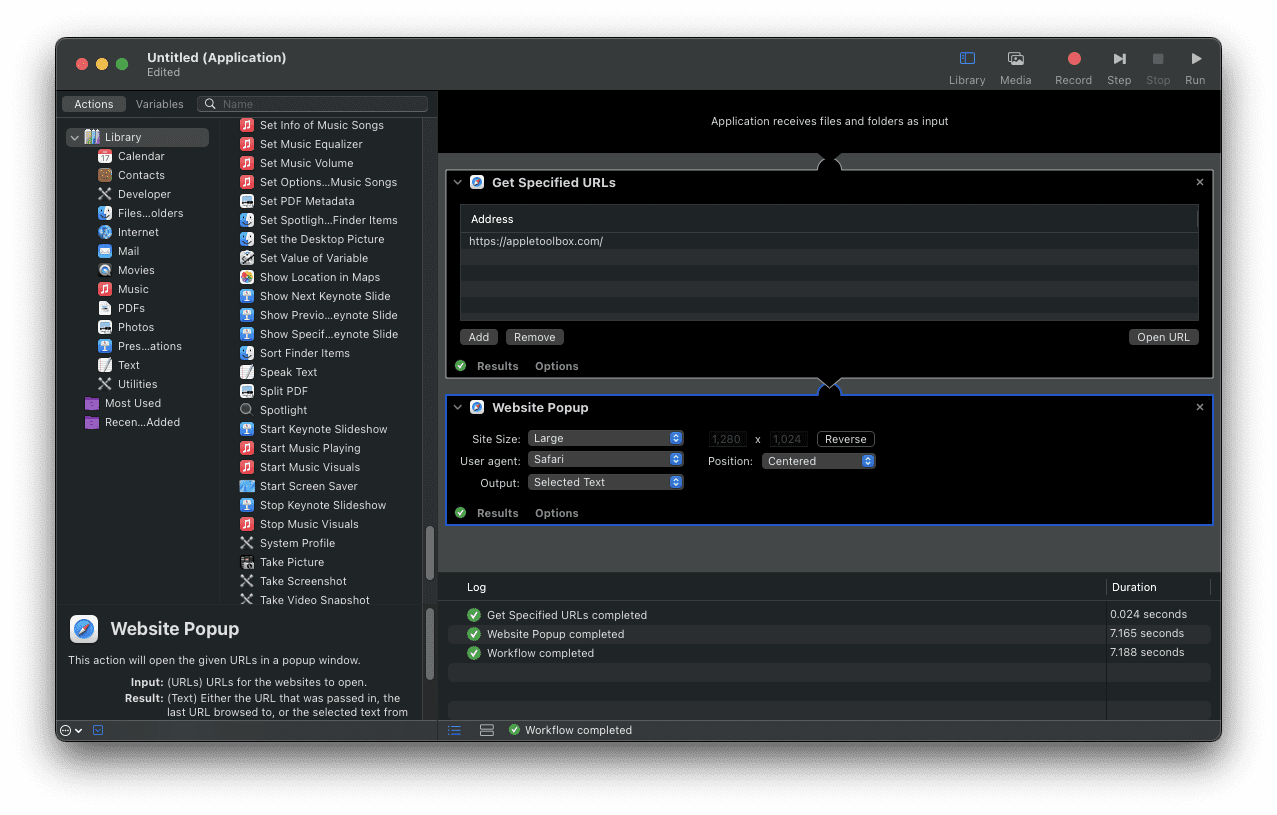Switch to the Variables tab
Viewport: 1277px width, 815px height.
click(160, 104)
